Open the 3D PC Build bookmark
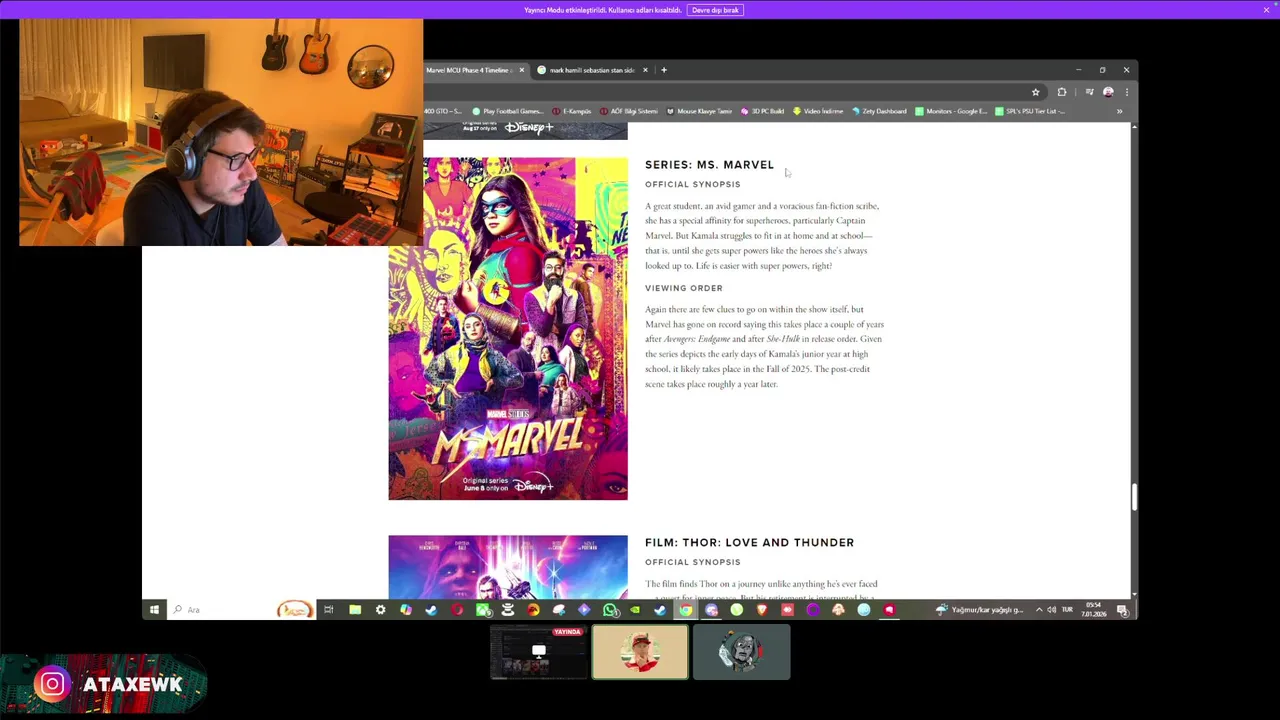 [762, 111]
